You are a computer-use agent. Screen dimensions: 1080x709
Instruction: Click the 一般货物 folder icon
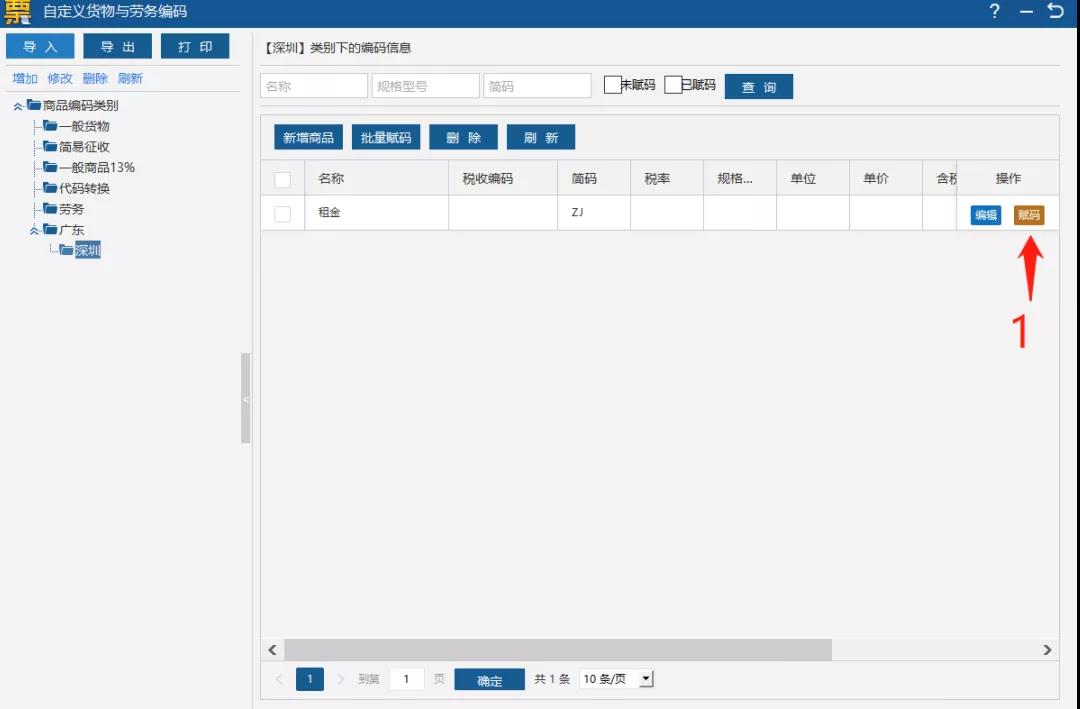(50, 125)
